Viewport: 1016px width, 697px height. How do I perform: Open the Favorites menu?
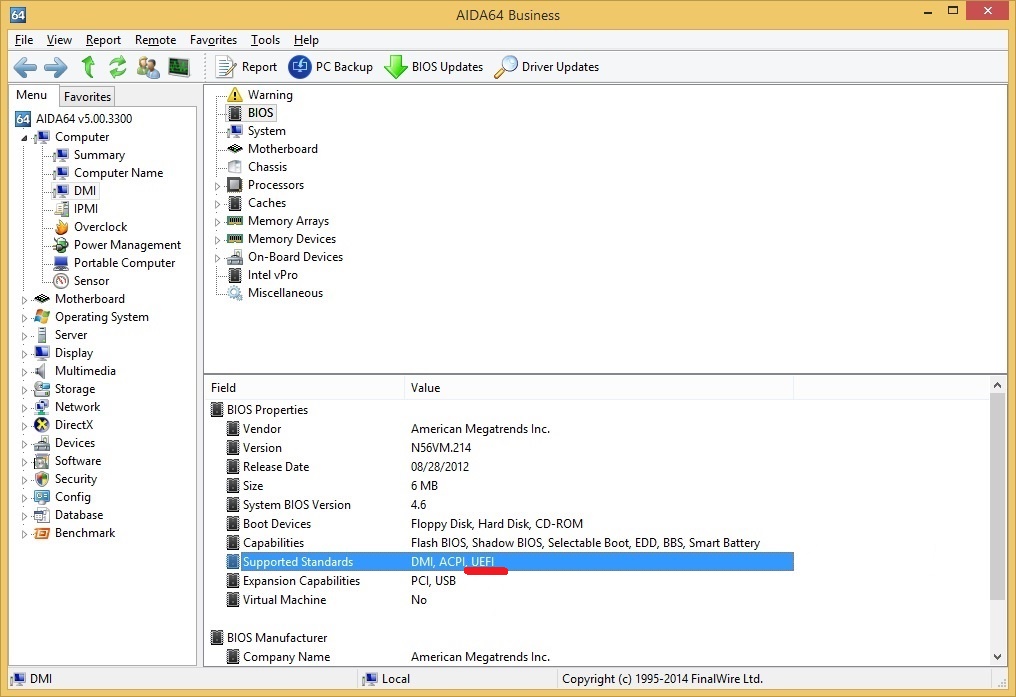[213, 40]
